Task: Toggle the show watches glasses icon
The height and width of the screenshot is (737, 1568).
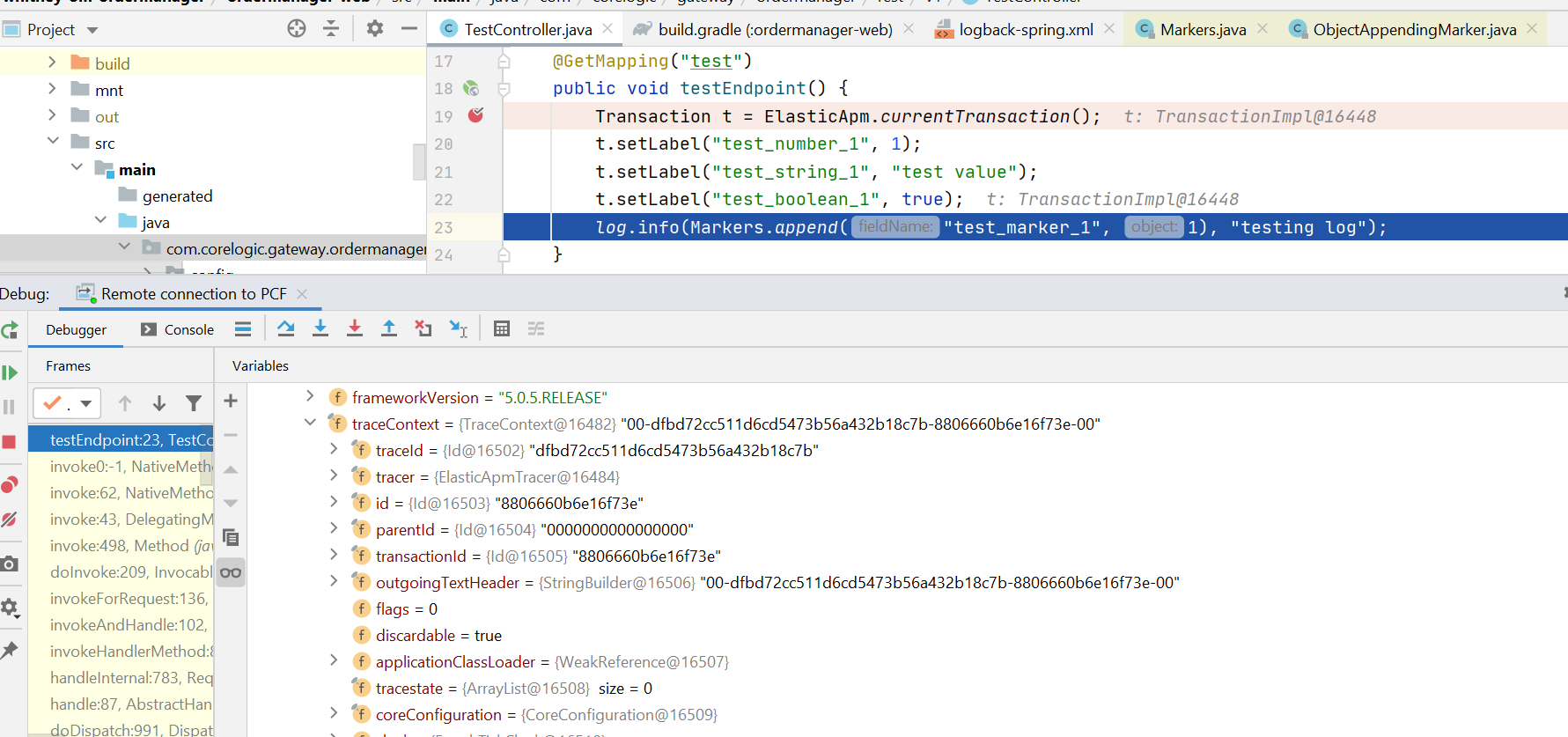Action: click(x=231, y=572)
